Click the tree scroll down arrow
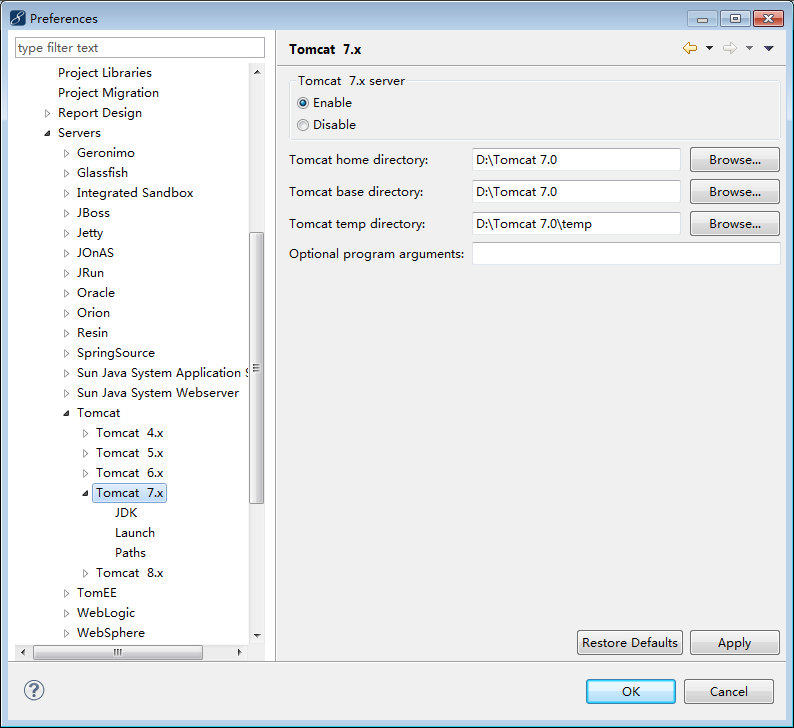 (x=257, y=635)
